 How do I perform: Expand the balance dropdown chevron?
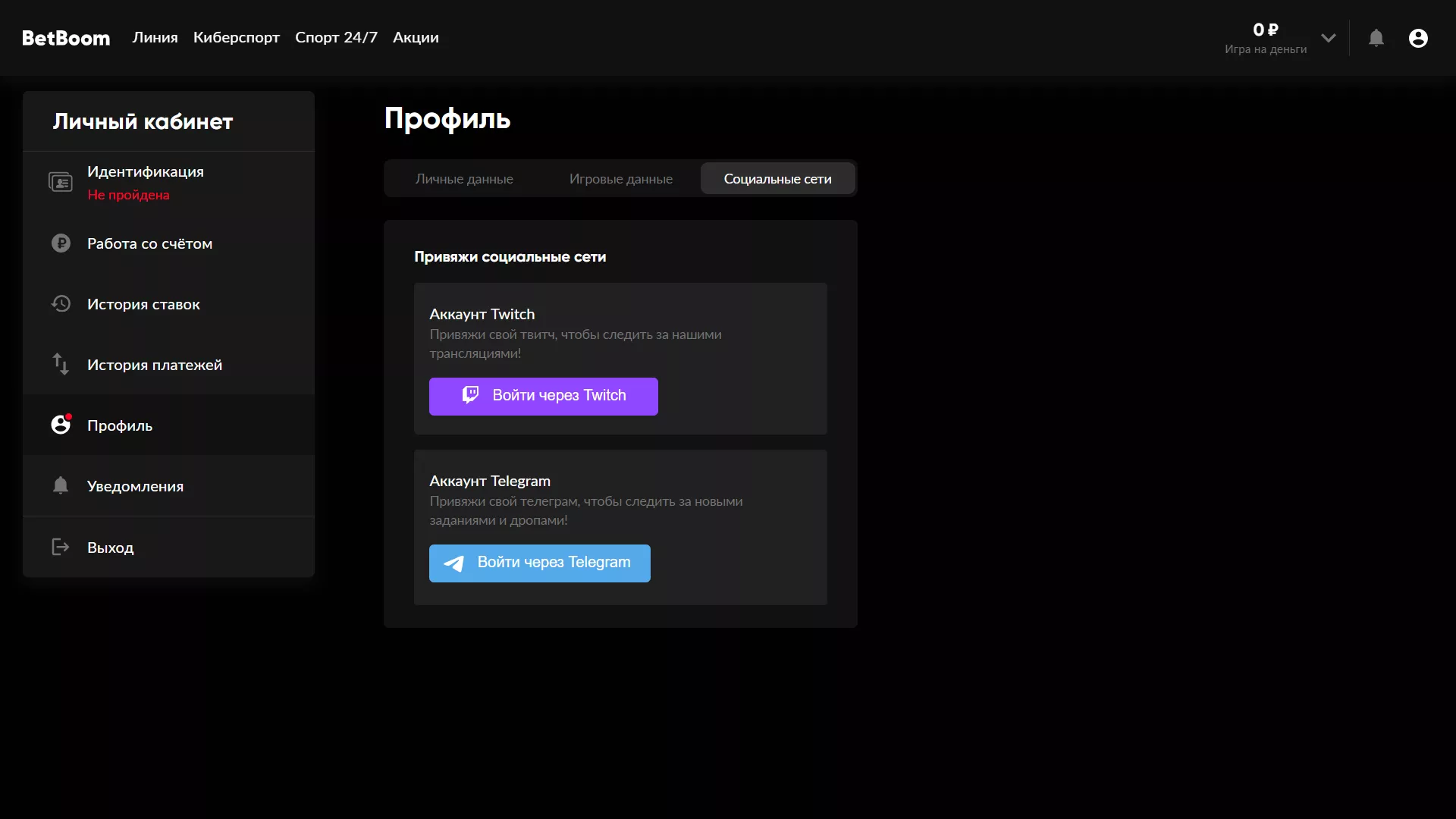(1328, 38)
